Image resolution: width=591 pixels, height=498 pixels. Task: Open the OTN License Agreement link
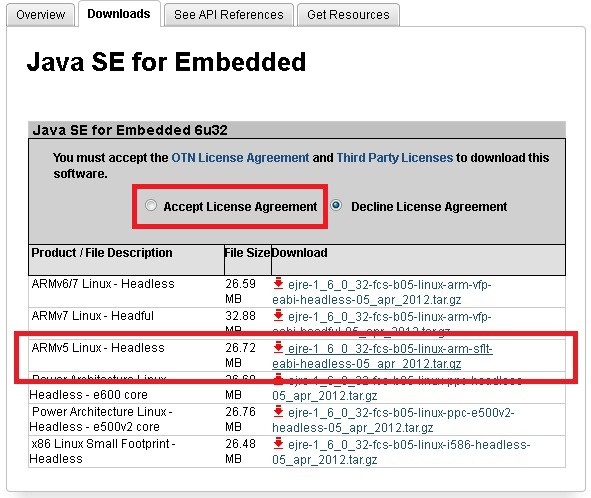[x=240, y=158]
